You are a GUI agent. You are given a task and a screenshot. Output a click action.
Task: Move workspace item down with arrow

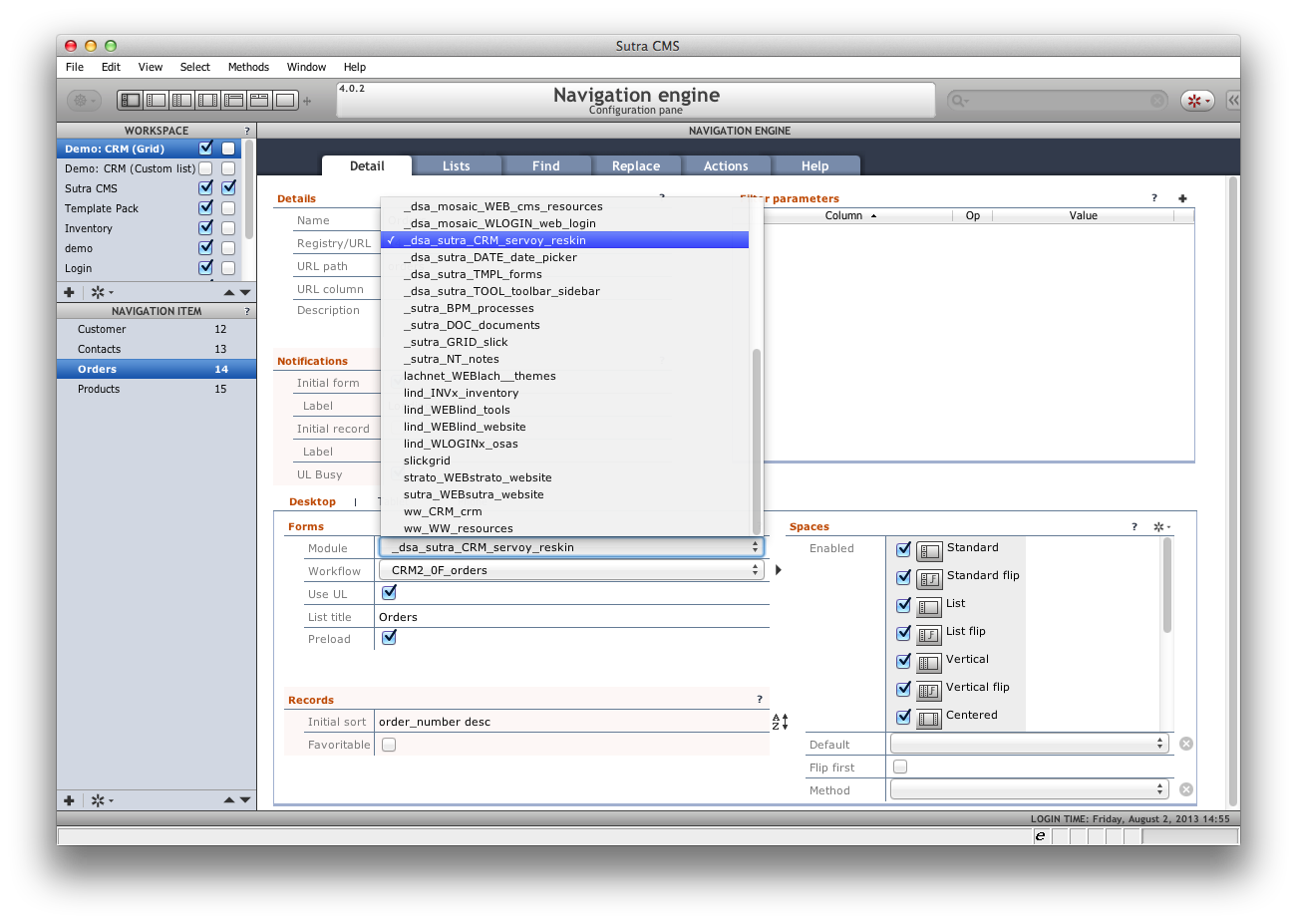point(245,292)
